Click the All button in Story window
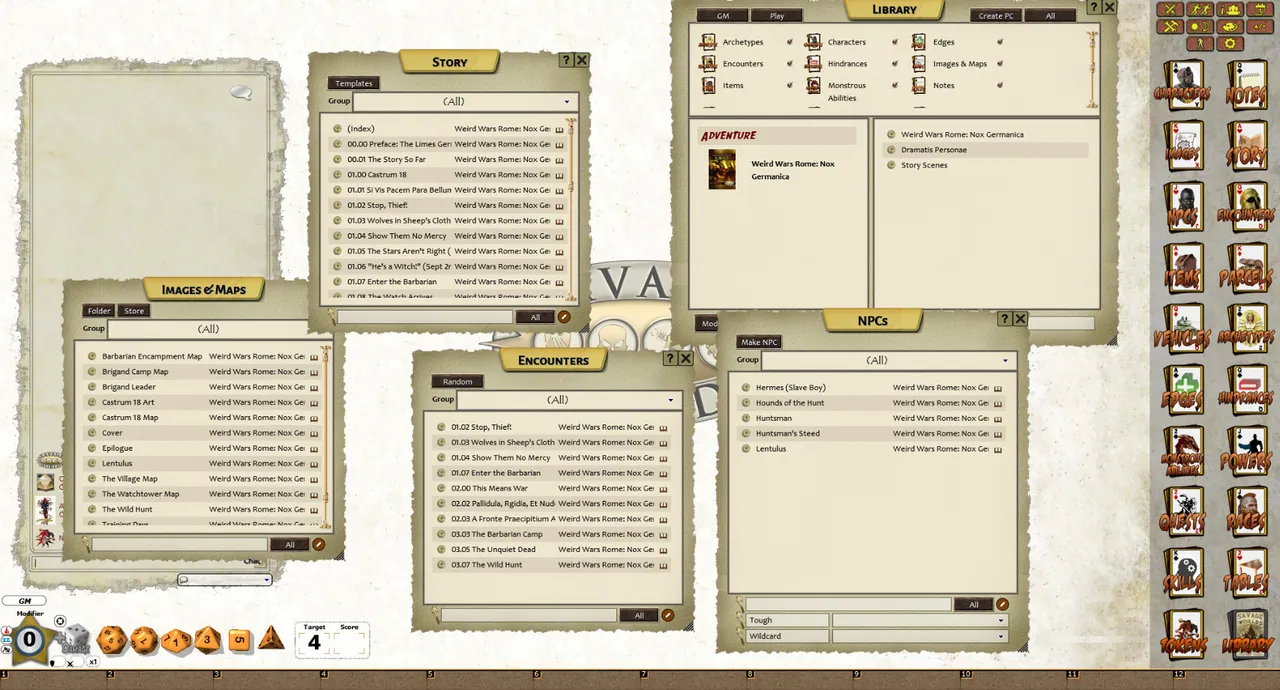Viewport: 1280px width, 690px height. point(535,317)
